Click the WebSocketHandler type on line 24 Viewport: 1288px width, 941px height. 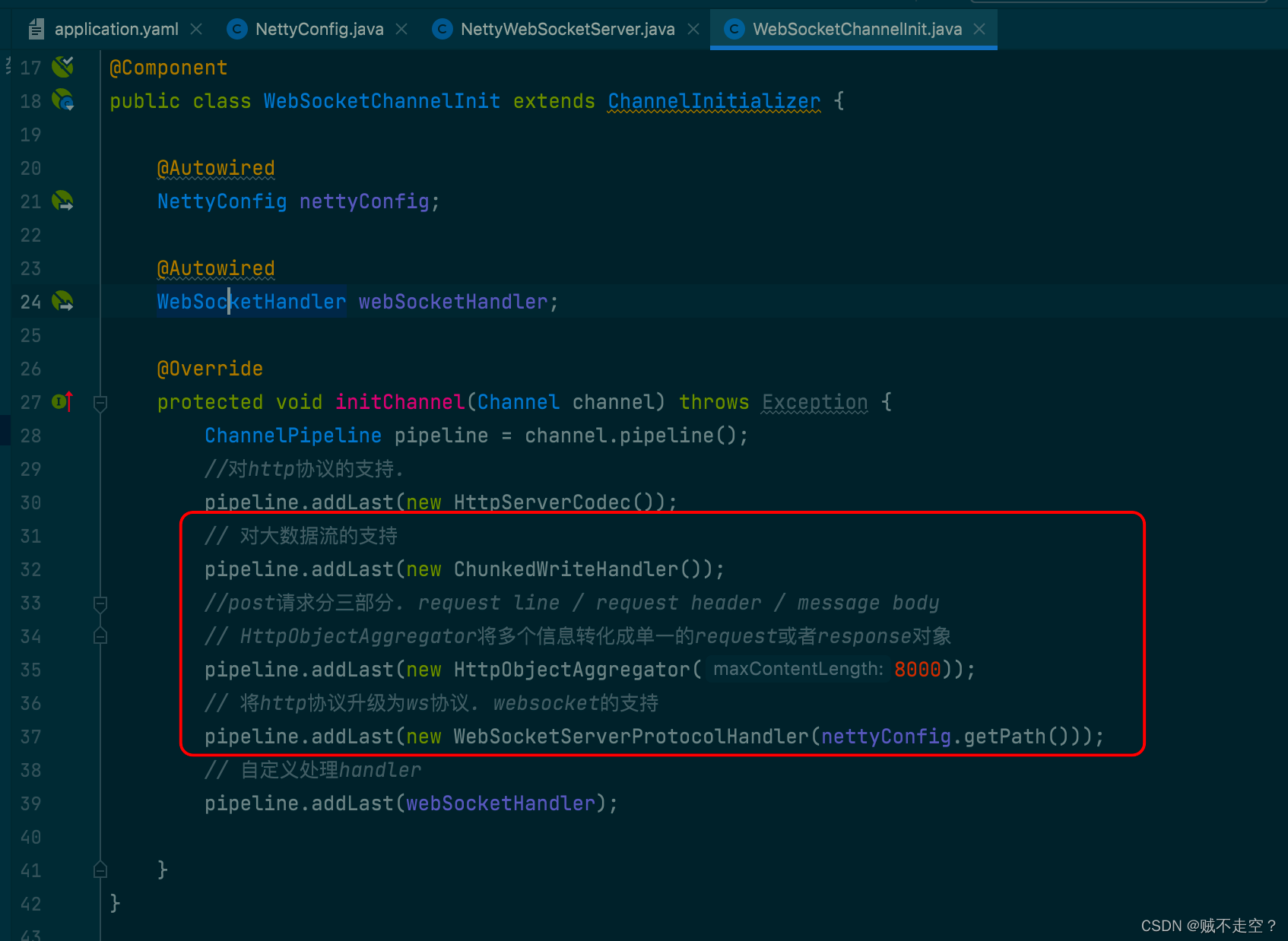pos(252,302)
